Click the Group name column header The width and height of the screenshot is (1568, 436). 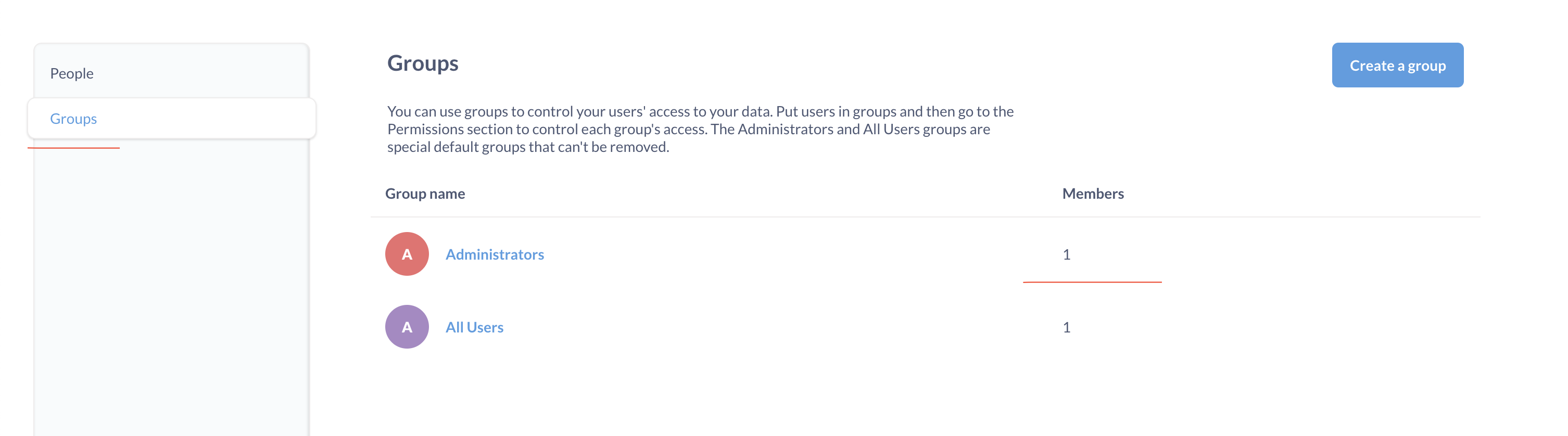pos(425,193)
